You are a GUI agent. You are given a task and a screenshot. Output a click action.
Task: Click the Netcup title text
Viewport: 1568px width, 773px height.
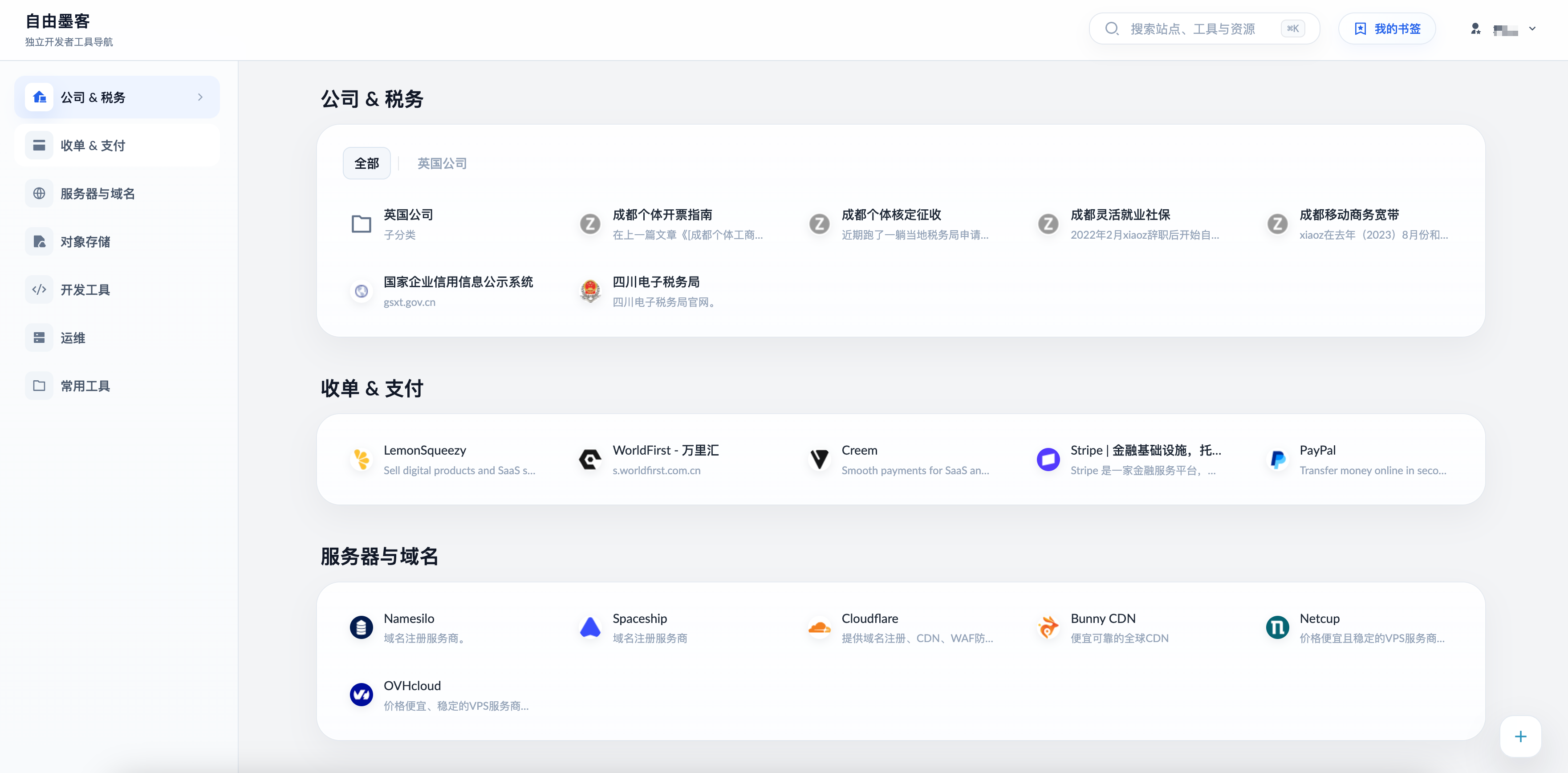pos(1320,618)
